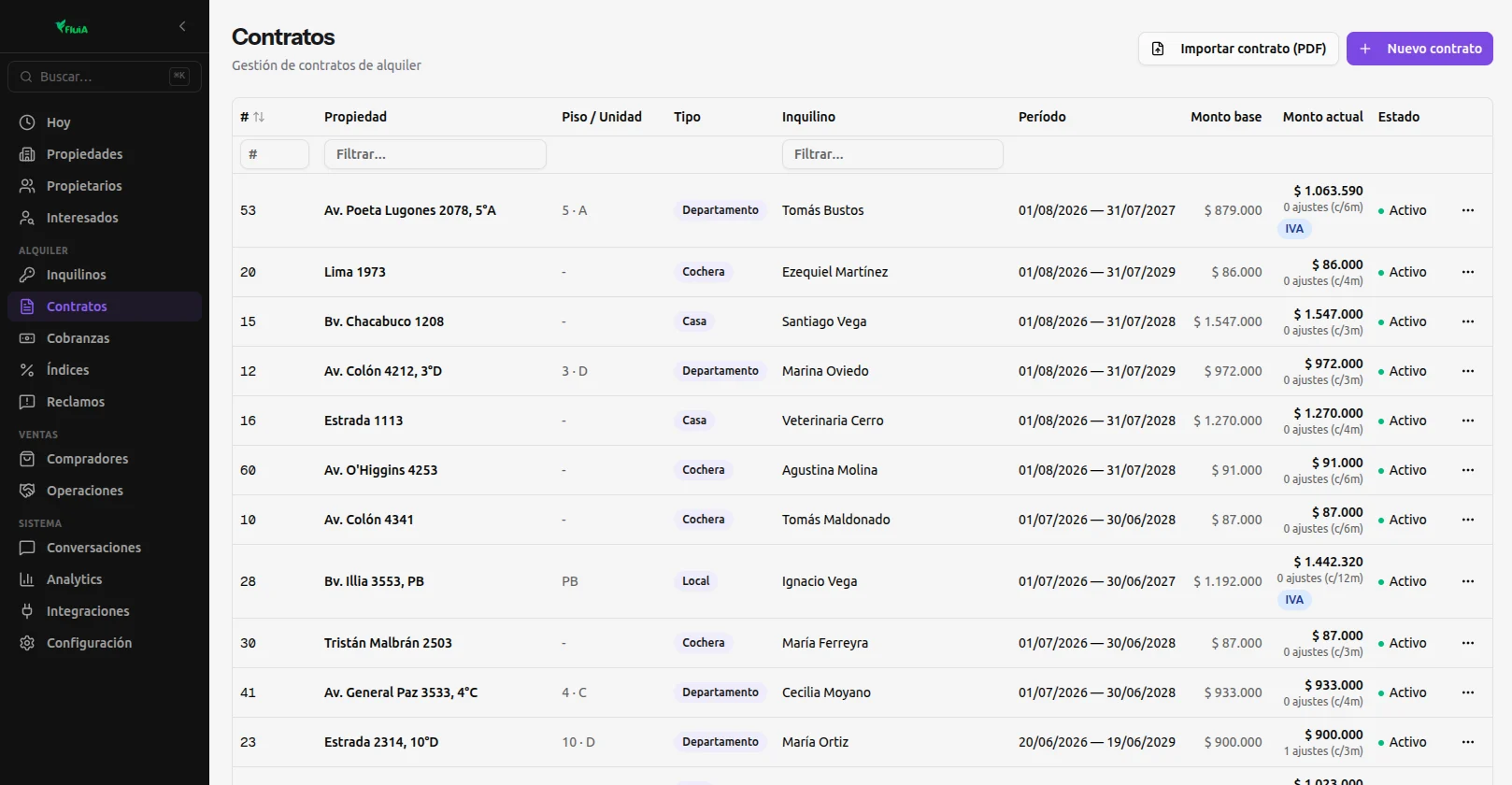Screen dimensions: 1512x785
Task: Open actions menu for Tomás Bustos row
Action: pos(1468,210)
